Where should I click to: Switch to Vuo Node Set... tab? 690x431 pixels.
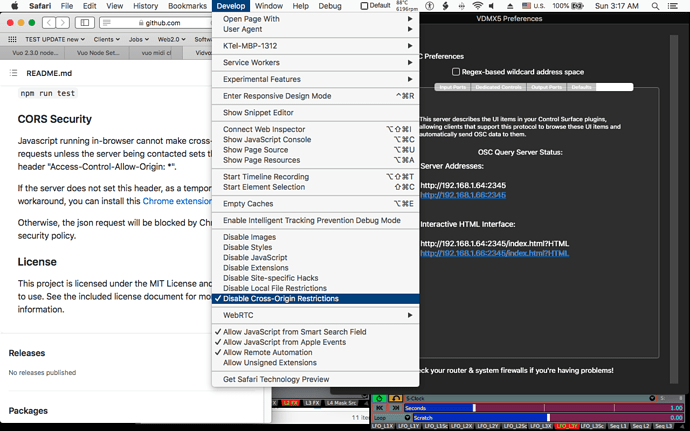97,53
